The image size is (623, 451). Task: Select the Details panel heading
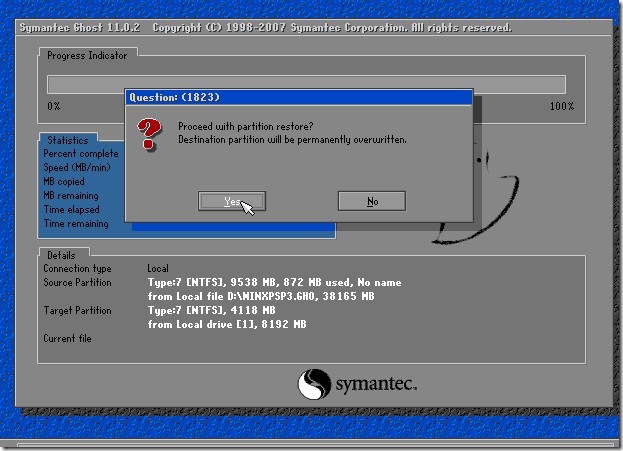click(x=61, y=255)
